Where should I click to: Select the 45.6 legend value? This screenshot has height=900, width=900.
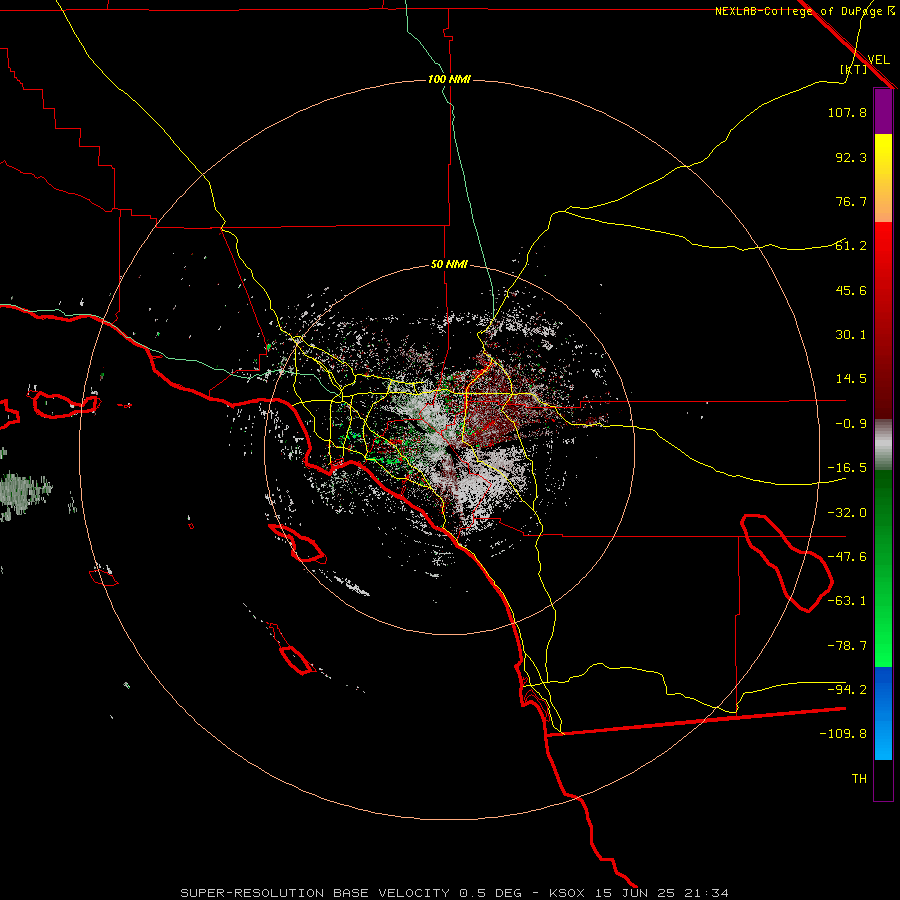[851, 290]
